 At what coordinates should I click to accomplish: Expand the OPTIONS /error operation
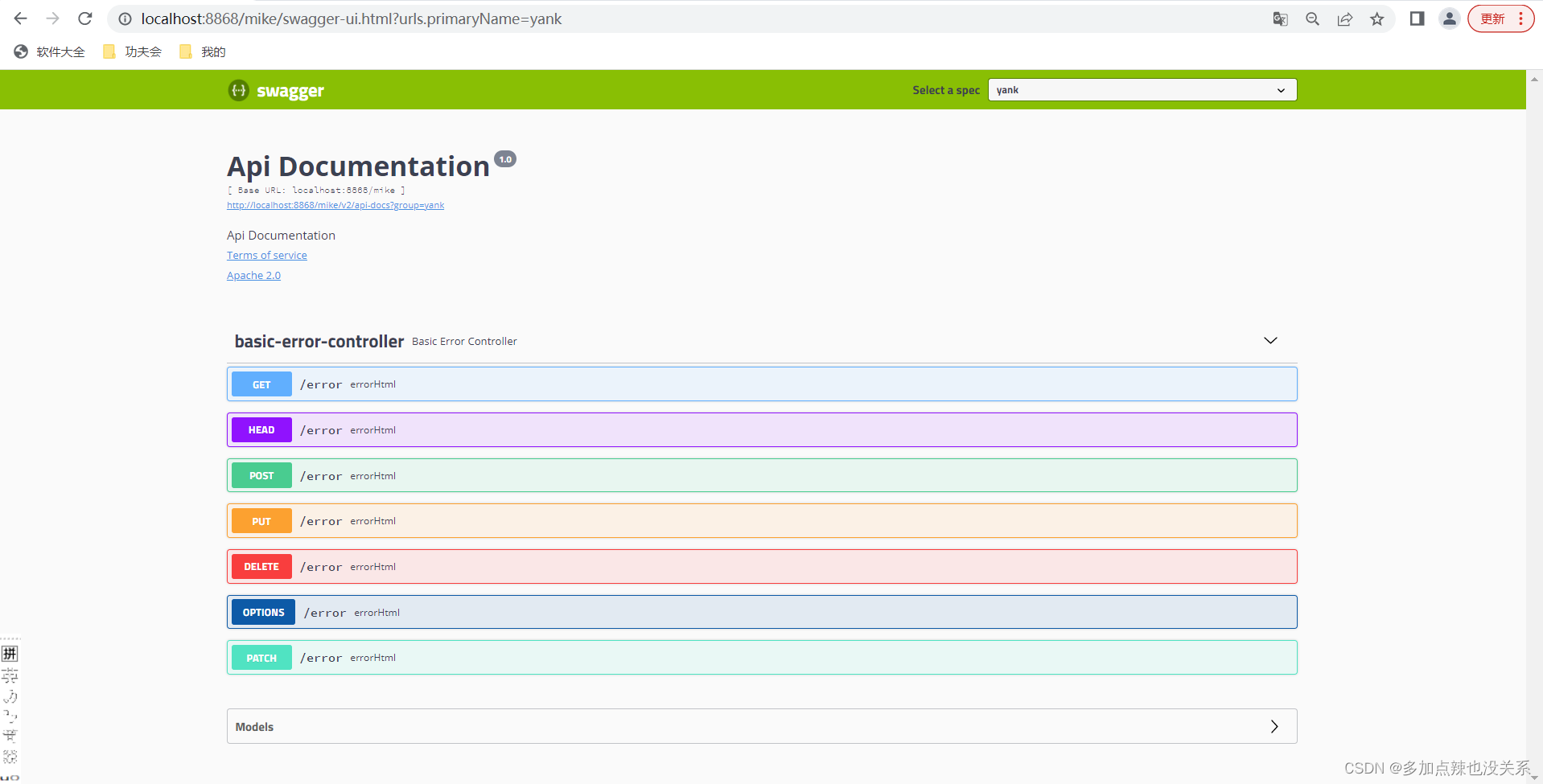pyautogui.click(x=762, y=612)
